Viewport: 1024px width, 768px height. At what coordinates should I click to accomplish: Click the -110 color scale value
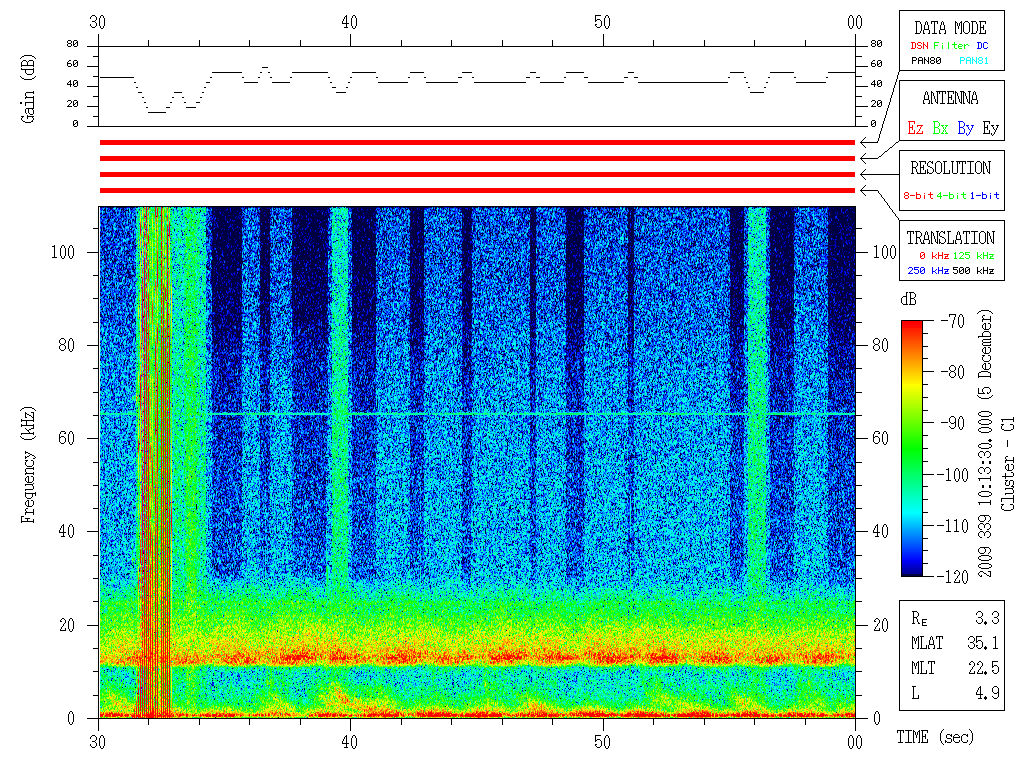[x=953, y=525]
